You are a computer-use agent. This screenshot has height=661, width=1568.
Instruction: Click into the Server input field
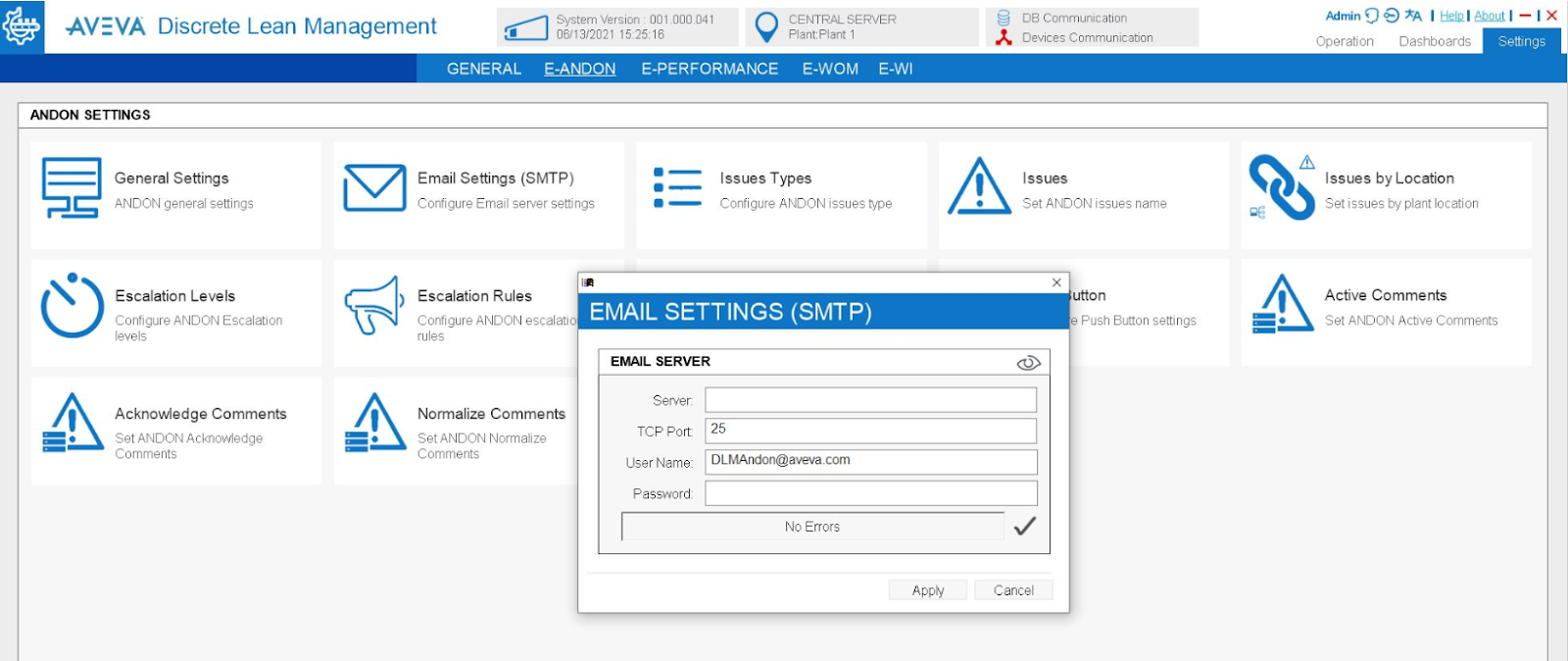(x=870, y=400)
